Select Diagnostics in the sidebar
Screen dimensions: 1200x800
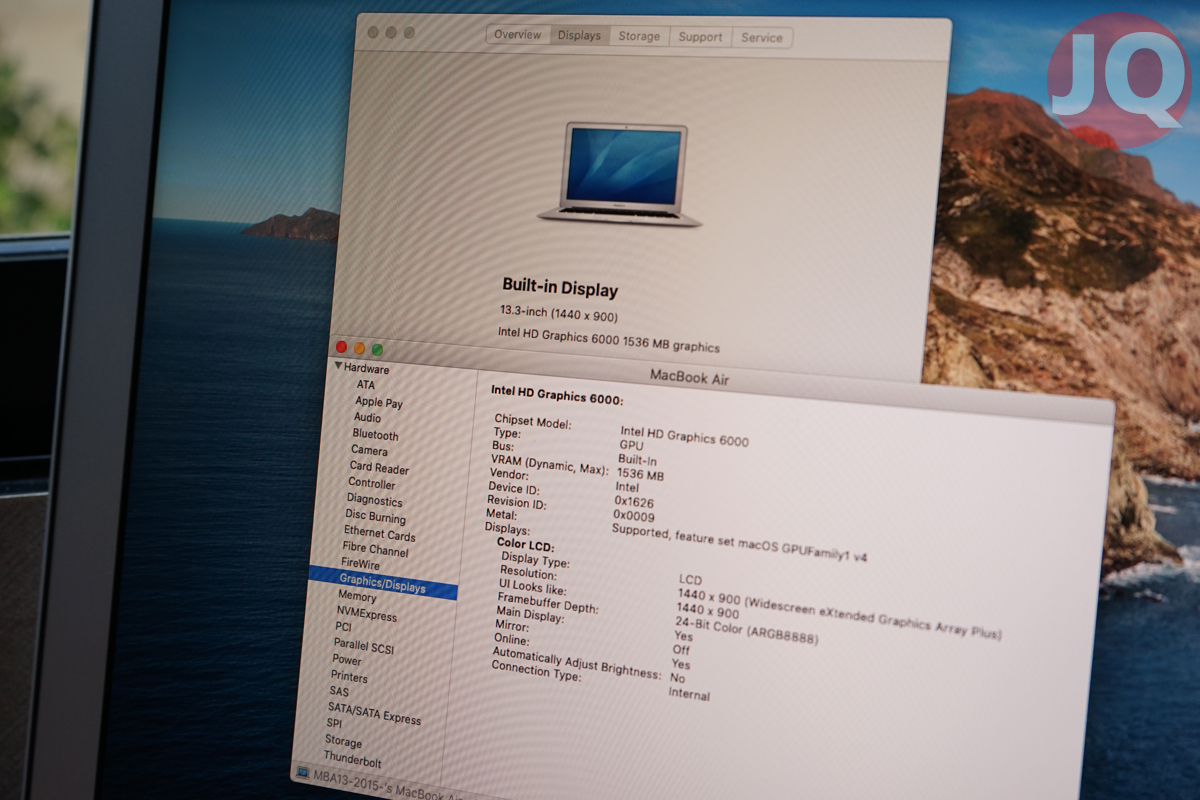tap(374, 500)
